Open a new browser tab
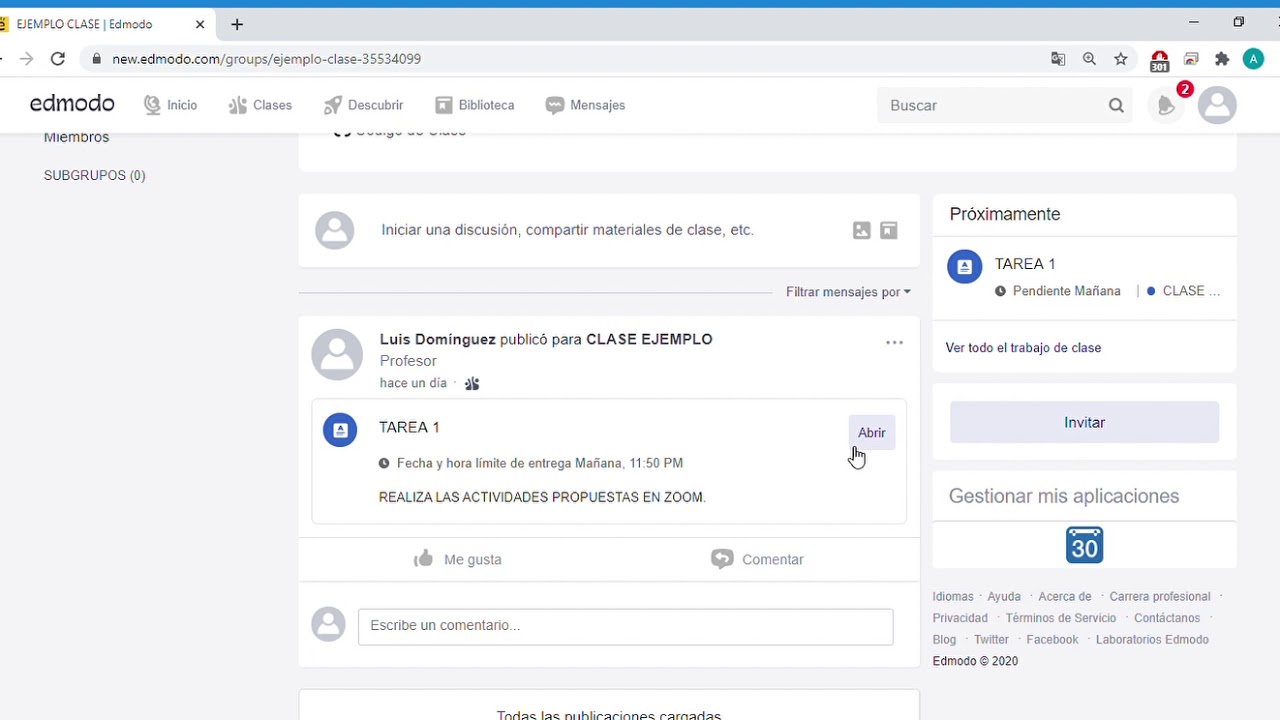Image resolution: width=1280 pixels, height=720 pixels. point(237,24)
